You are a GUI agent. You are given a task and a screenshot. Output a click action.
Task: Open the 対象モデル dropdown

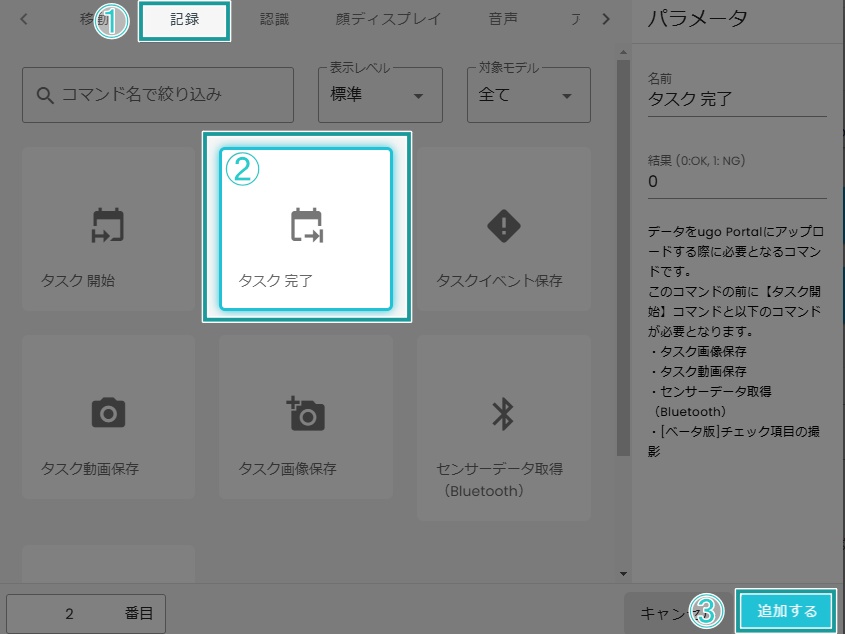[x=528, y=95]
